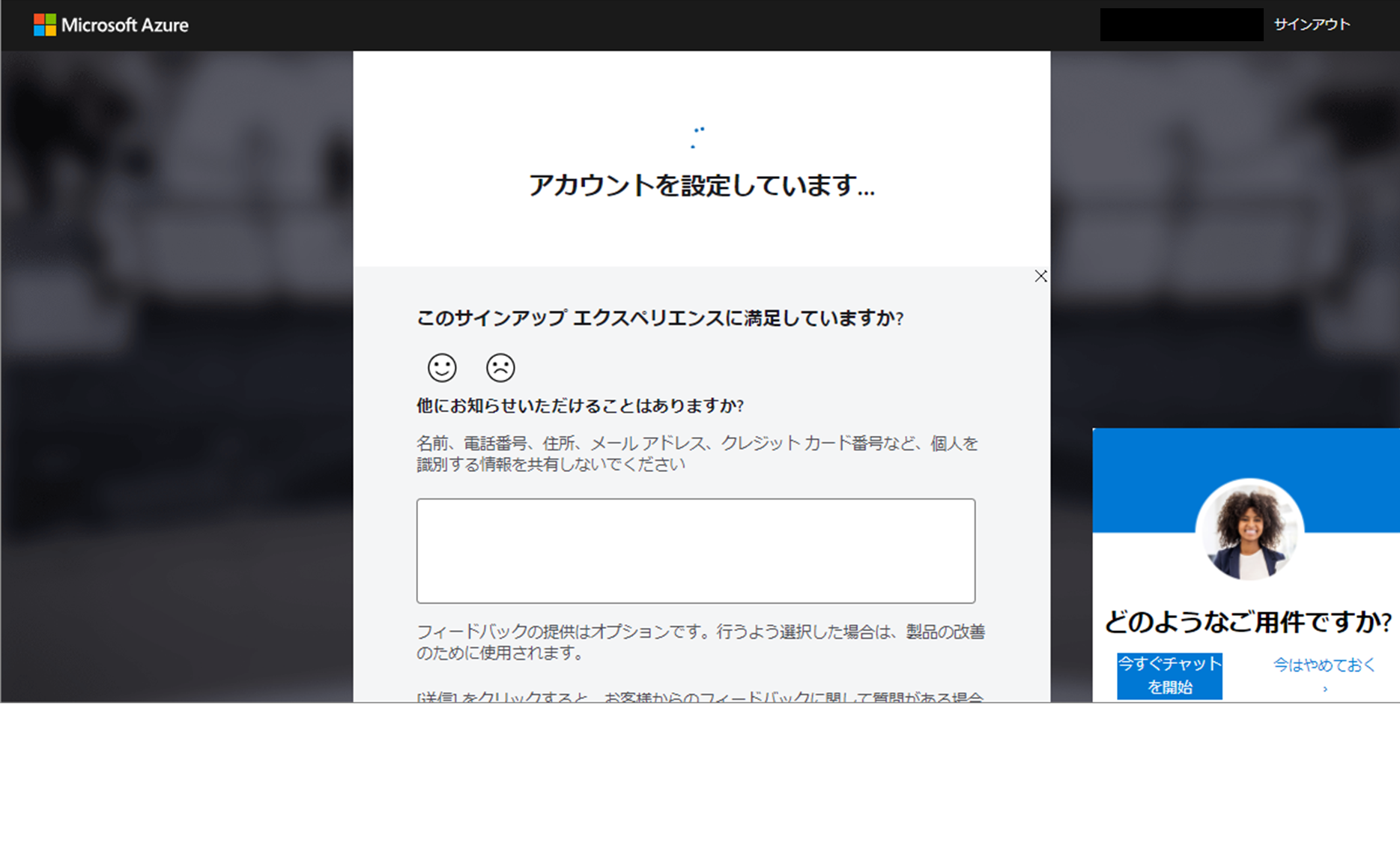Click the chat agent avatar photo
Image resolution: width=1400 pixels, height=843 pixels.
[1249, 531]
